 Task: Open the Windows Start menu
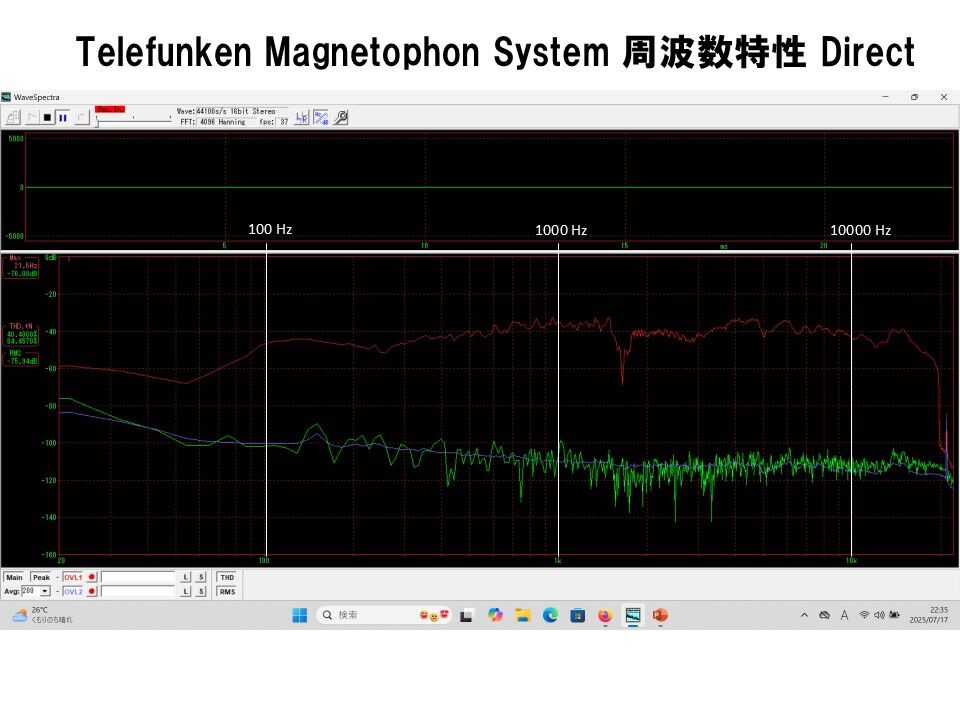click(299, 615)
